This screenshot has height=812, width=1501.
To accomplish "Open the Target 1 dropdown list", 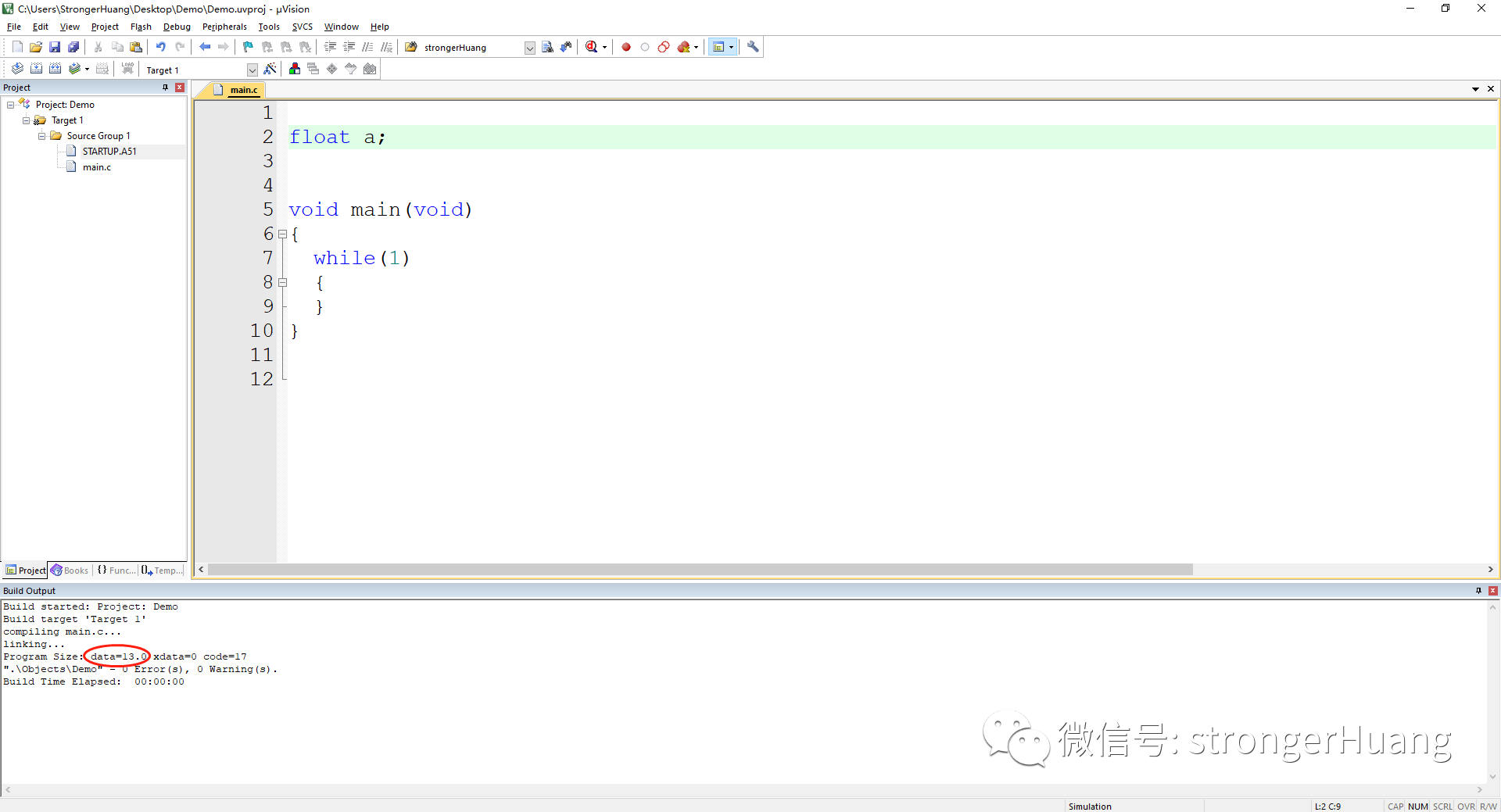I will tap(252, 70).
